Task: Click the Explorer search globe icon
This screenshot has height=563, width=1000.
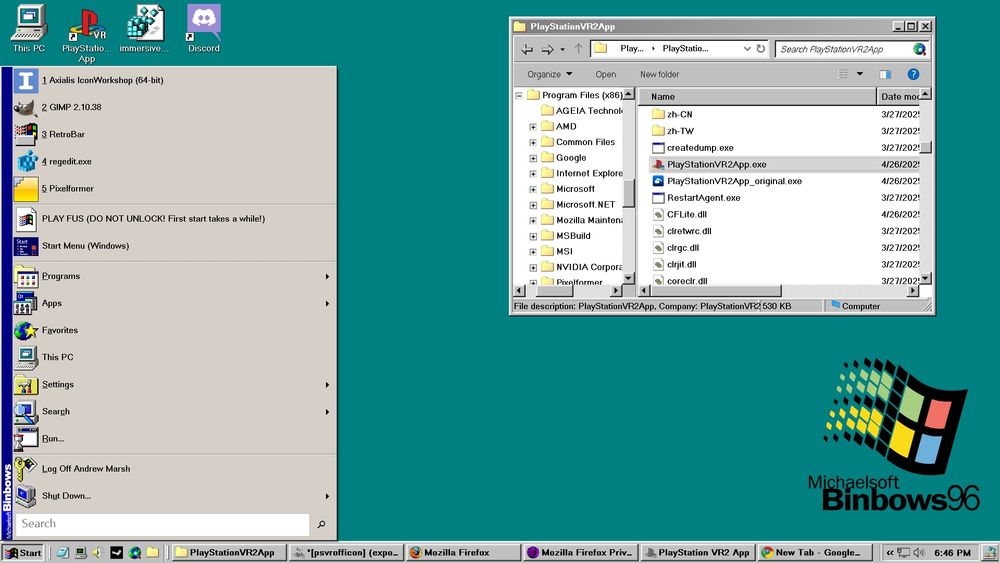Action: tap(919, 49)
